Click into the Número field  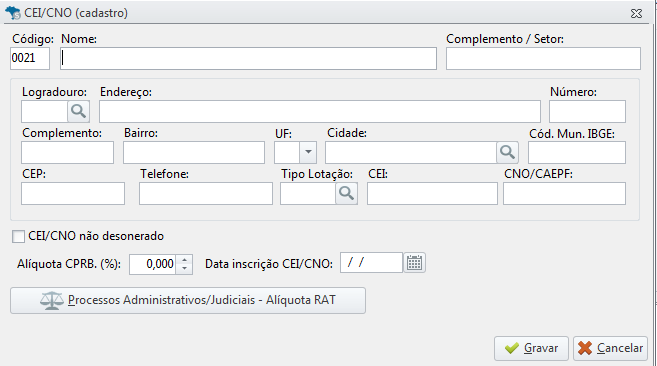587,111
